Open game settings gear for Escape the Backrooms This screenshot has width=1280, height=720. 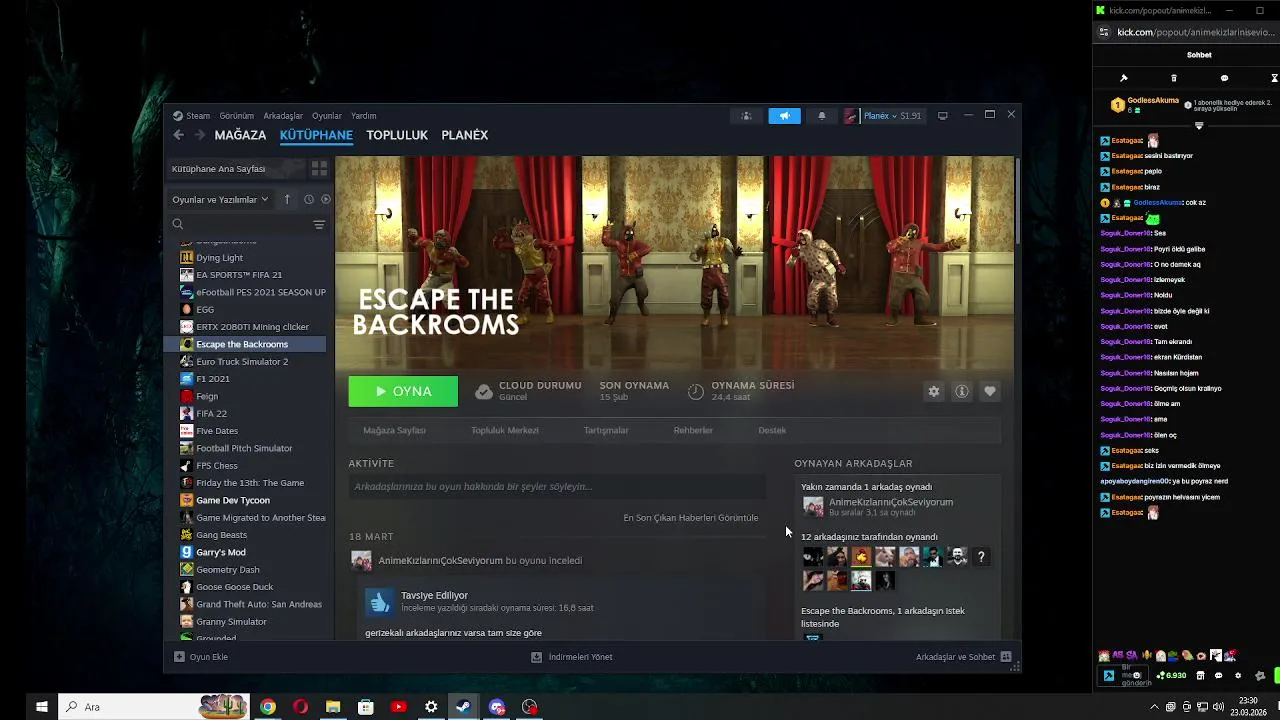pyautogui.click(x=934, y=392)
